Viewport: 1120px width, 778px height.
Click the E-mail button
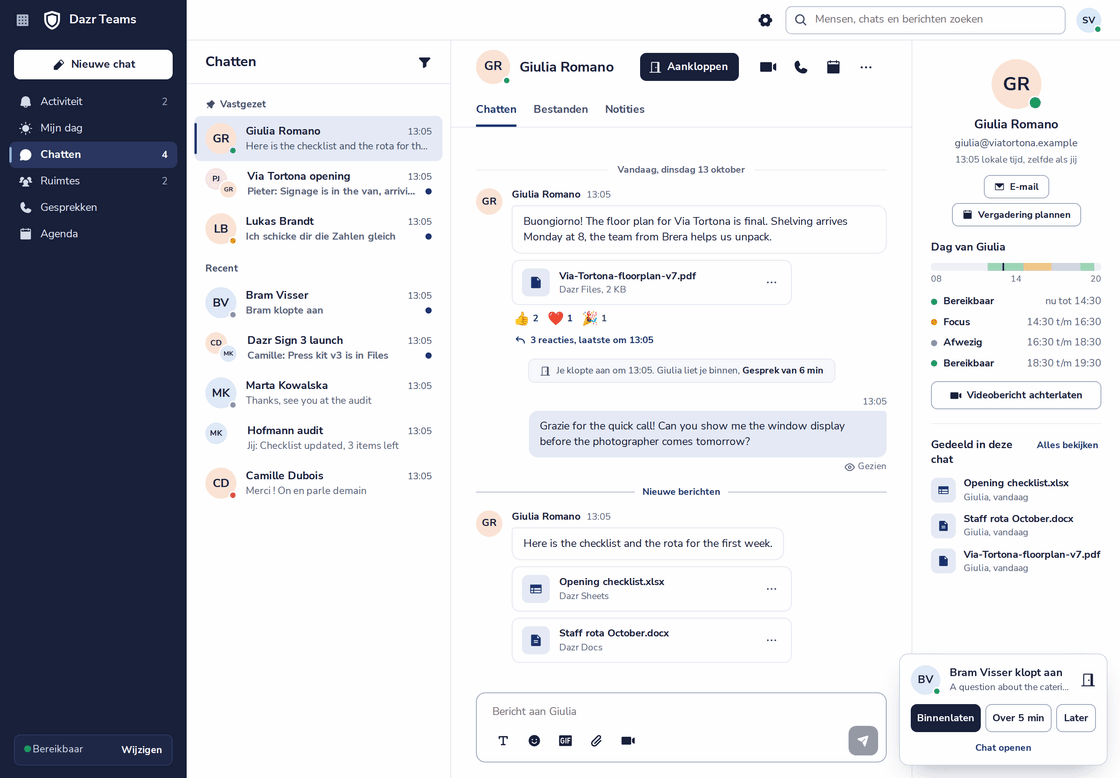click(1016, 186)
